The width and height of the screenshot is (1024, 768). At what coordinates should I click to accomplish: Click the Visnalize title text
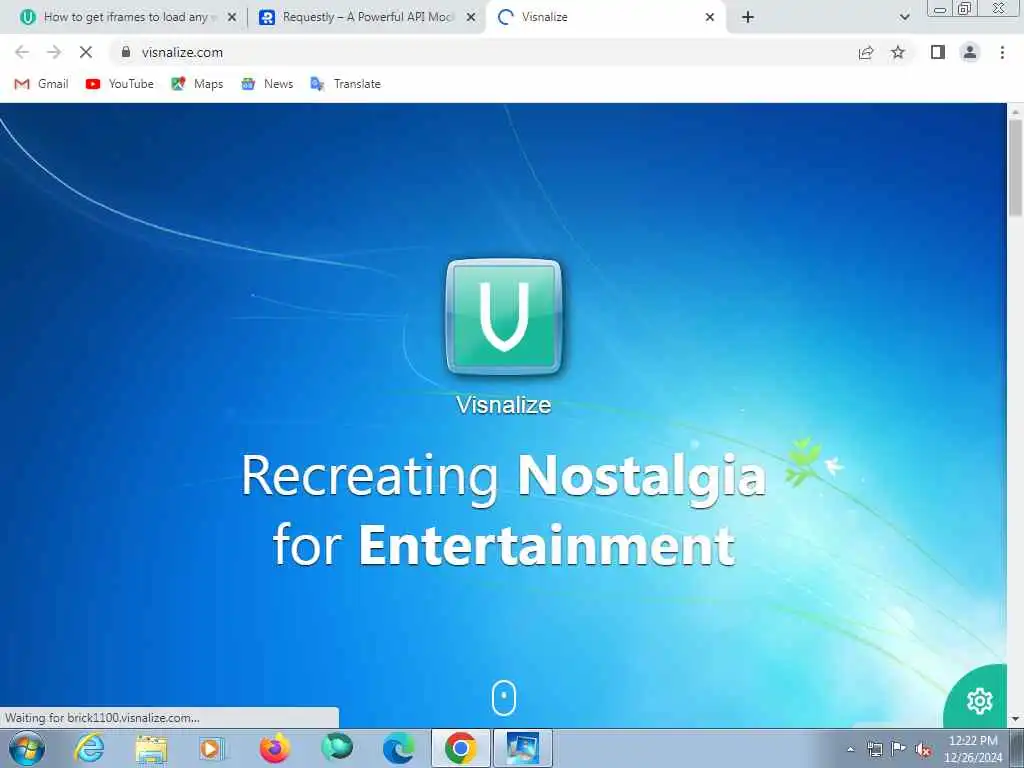[x=504, y=405]
